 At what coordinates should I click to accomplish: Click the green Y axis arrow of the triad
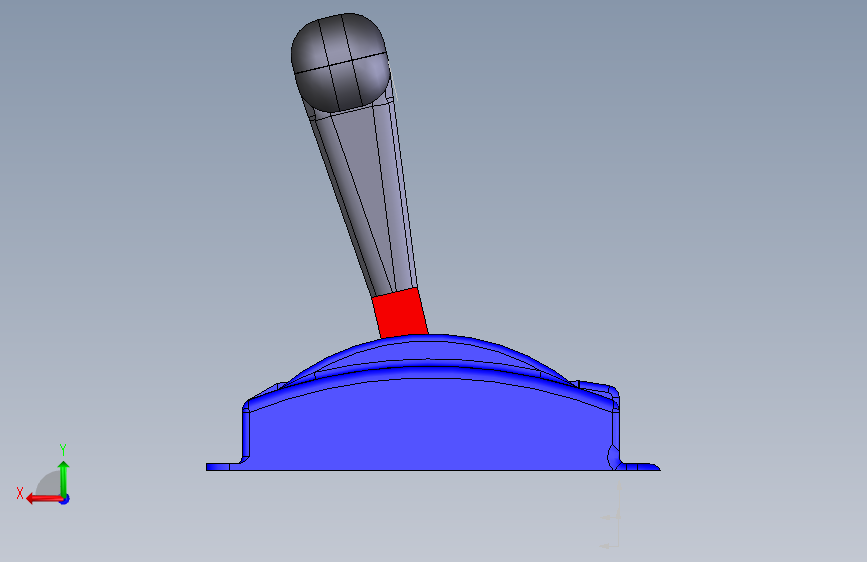pyautogui.click(x=64, y=478)
